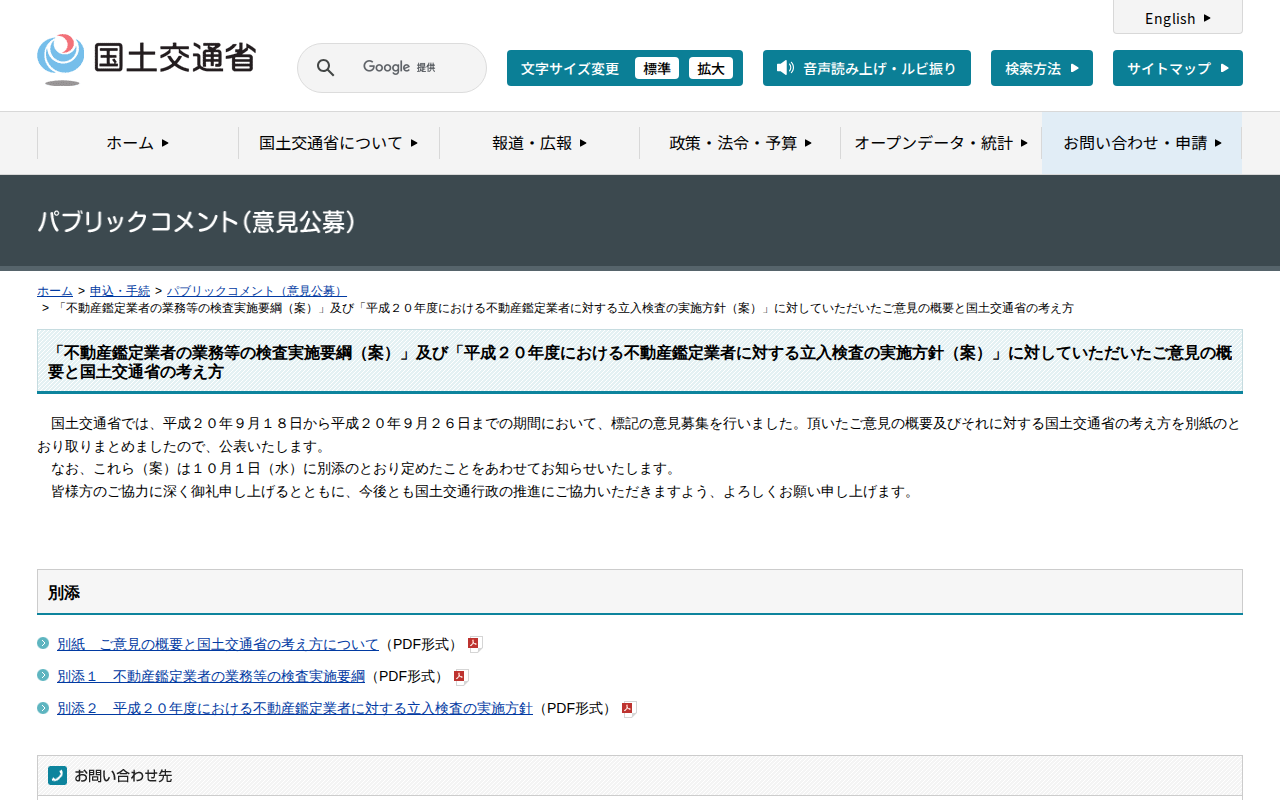Expand お問い合わせ・申請 menu arrow
1280x800 pixels.
pos(1218,143)
